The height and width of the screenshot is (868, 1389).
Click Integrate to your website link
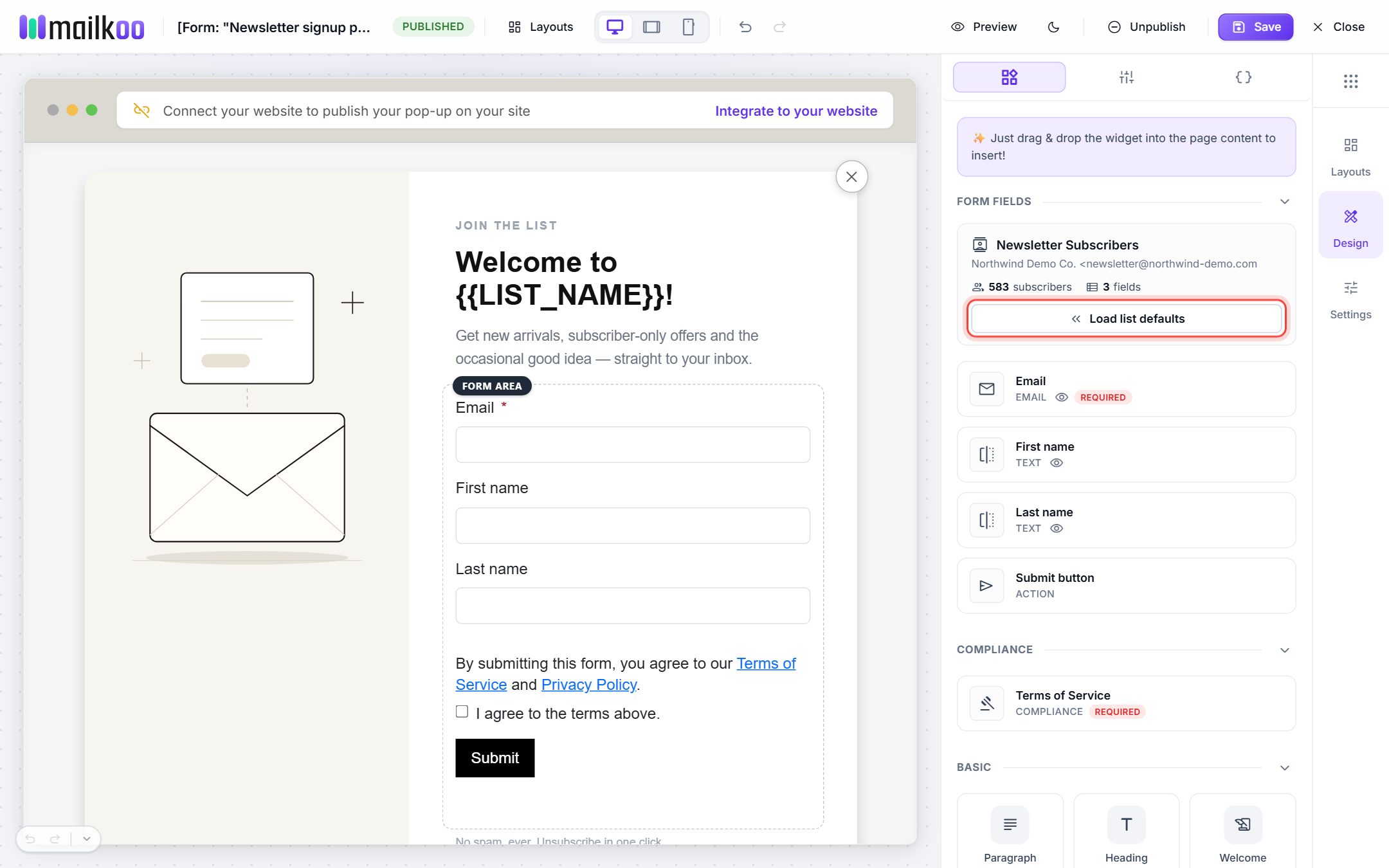coord(796,111)
